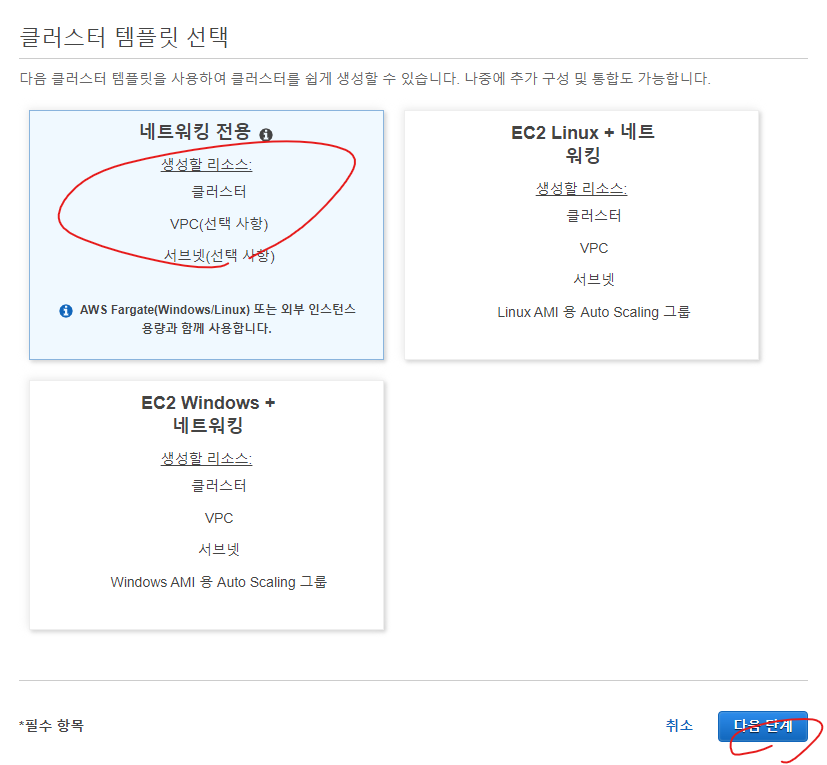Viewport: 827px width, 765px height.
Task: Click the 취소 link
Action: 679,725
